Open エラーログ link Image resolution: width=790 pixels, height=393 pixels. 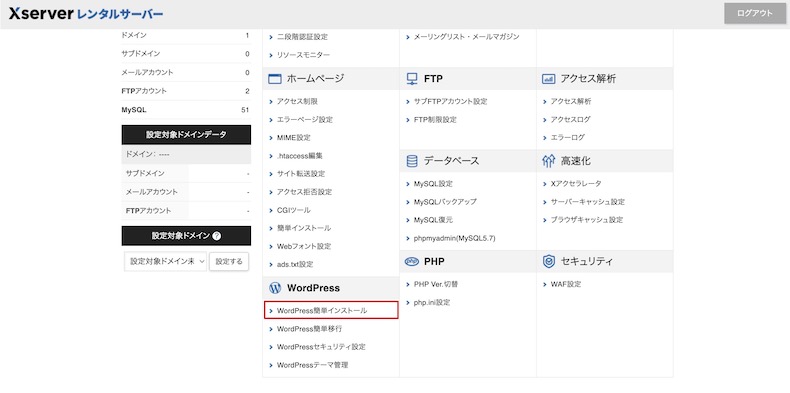pyautogui.click(x=567, y=138)
